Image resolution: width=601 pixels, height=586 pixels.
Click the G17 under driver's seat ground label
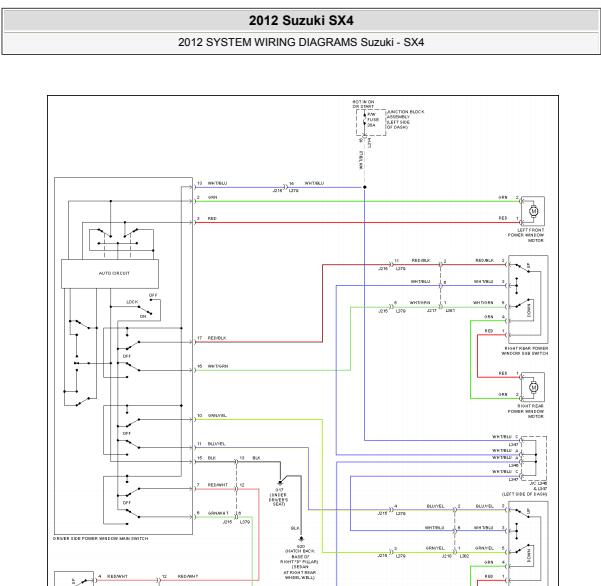(279, 497)
